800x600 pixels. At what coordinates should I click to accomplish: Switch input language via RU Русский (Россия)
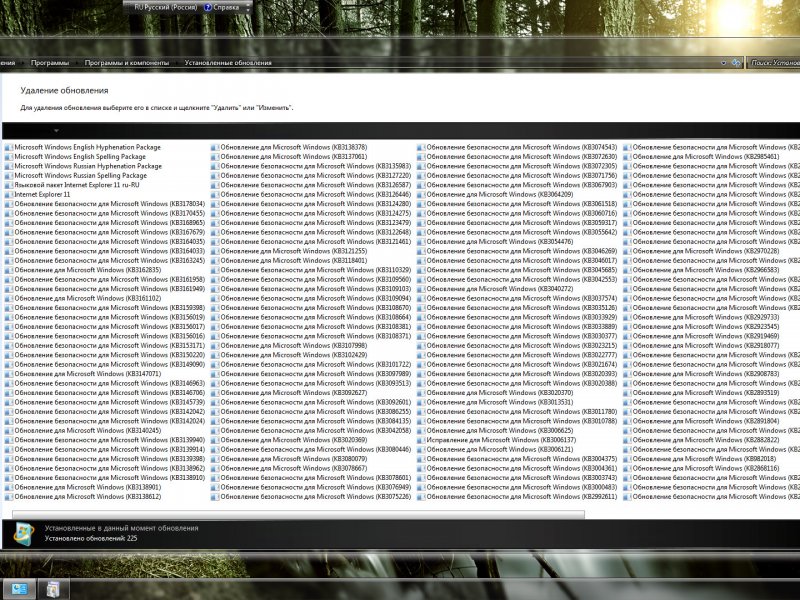point(167,8)
